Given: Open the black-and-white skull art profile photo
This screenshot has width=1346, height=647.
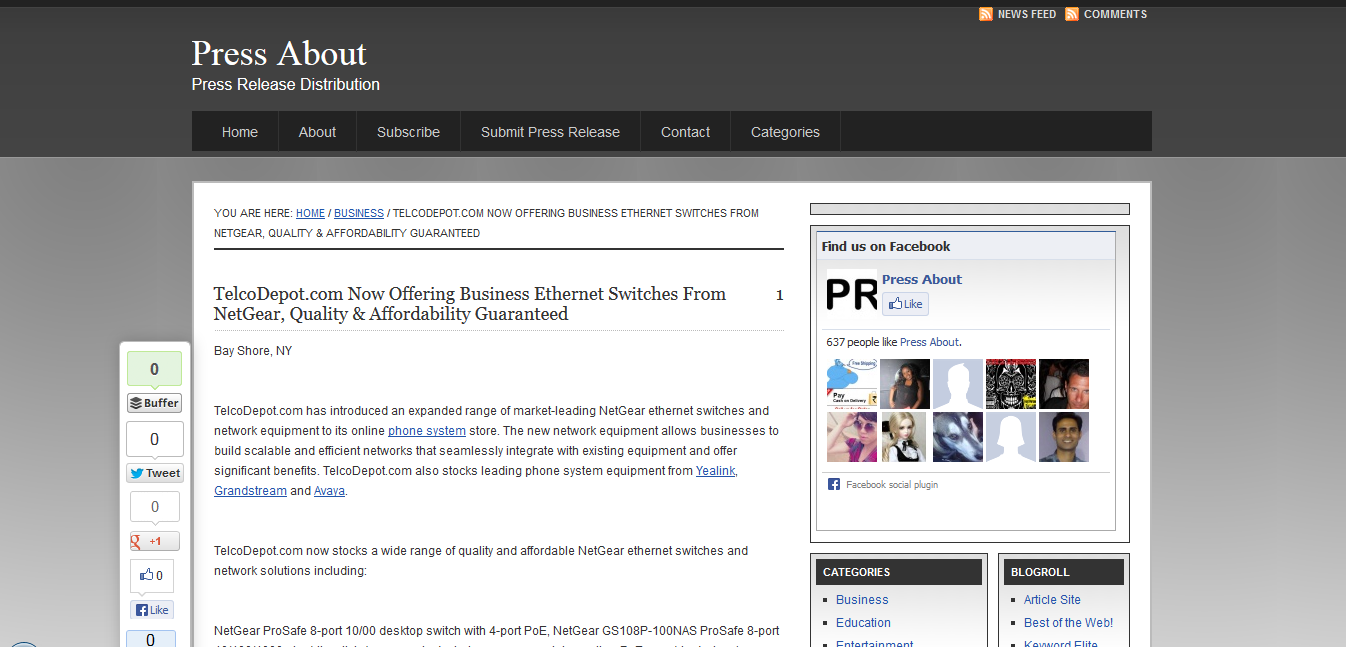Looking at the screenshot, I should click(x=1011, y=384).
